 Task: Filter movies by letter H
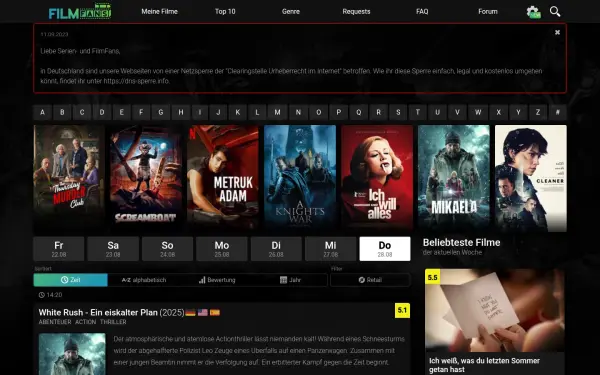click(x=181, y=112)
